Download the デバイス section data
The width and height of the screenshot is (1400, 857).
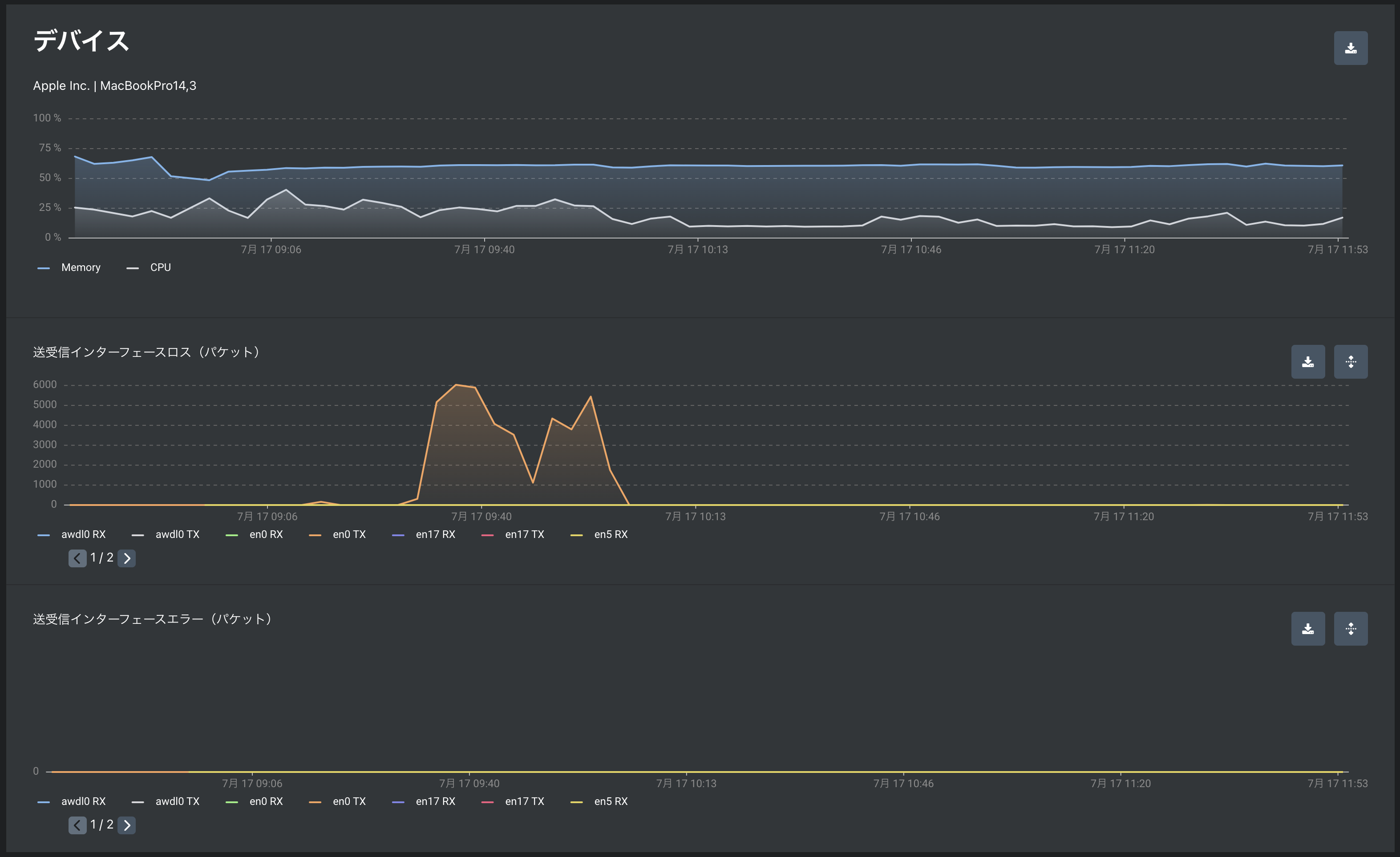[1350, 49]
